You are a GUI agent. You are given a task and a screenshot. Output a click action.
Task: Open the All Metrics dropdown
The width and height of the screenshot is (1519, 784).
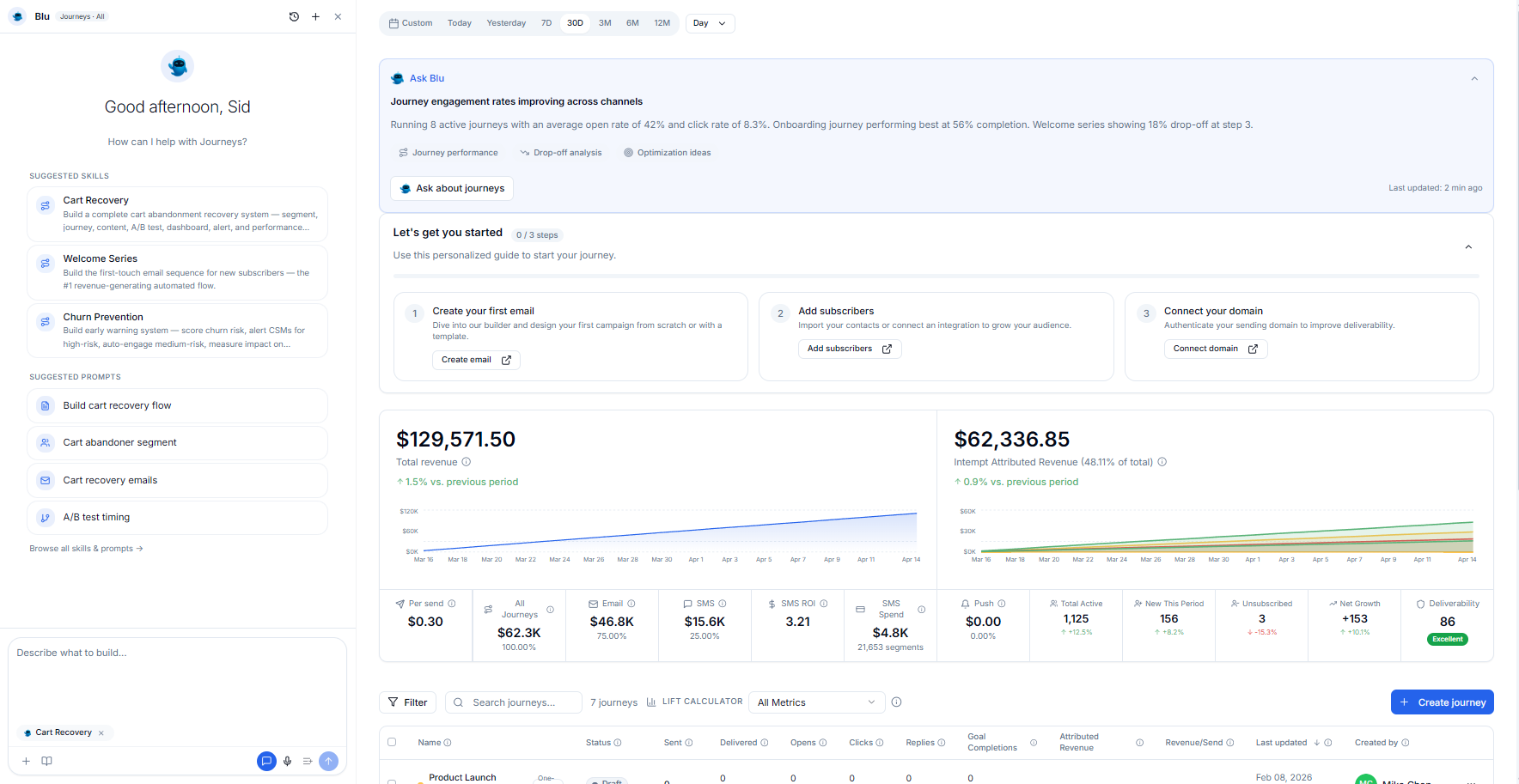pyautogui.click(x=815, y=702)
